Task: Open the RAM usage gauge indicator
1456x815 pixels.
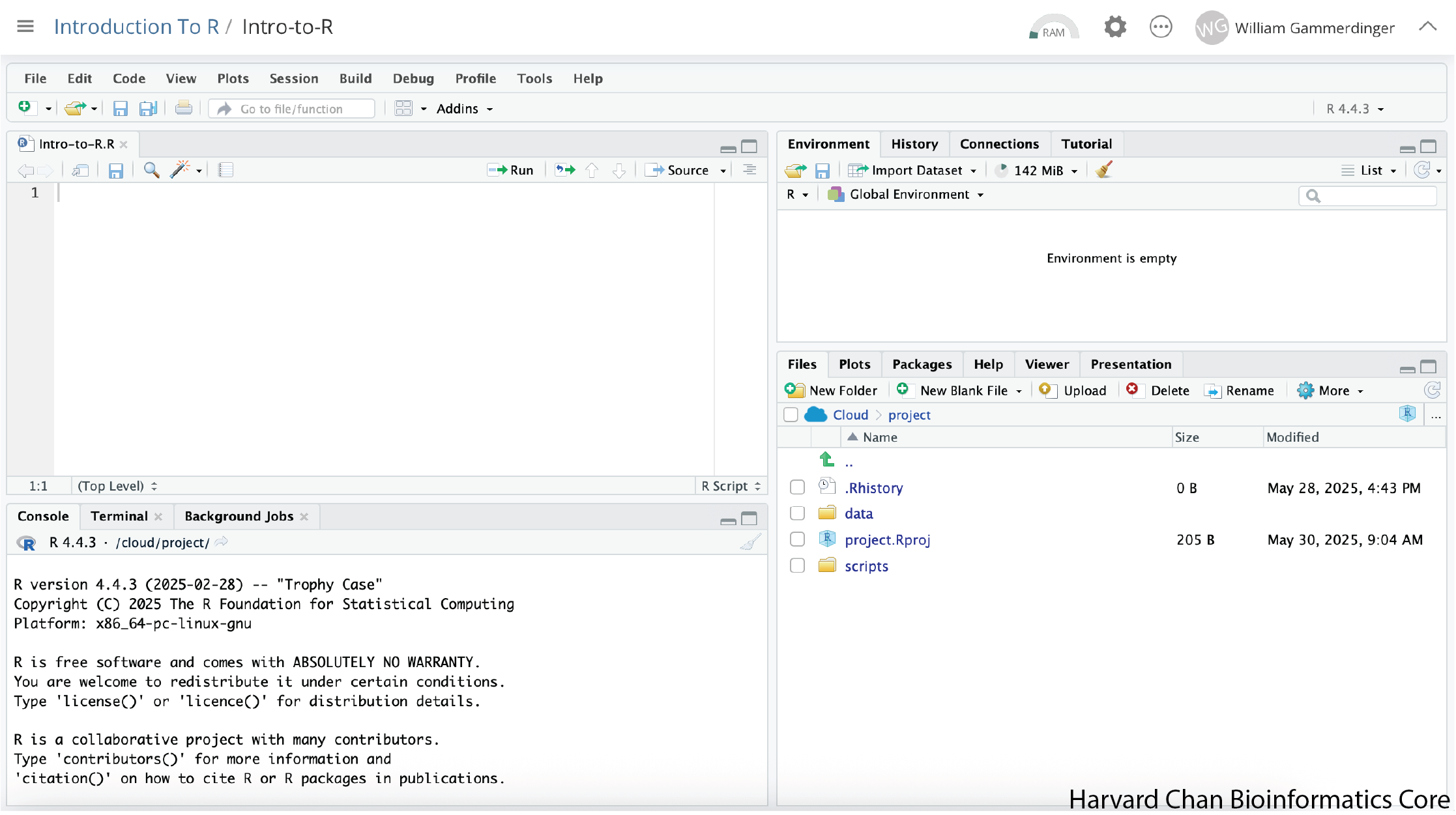Action: pos(1053,29)
